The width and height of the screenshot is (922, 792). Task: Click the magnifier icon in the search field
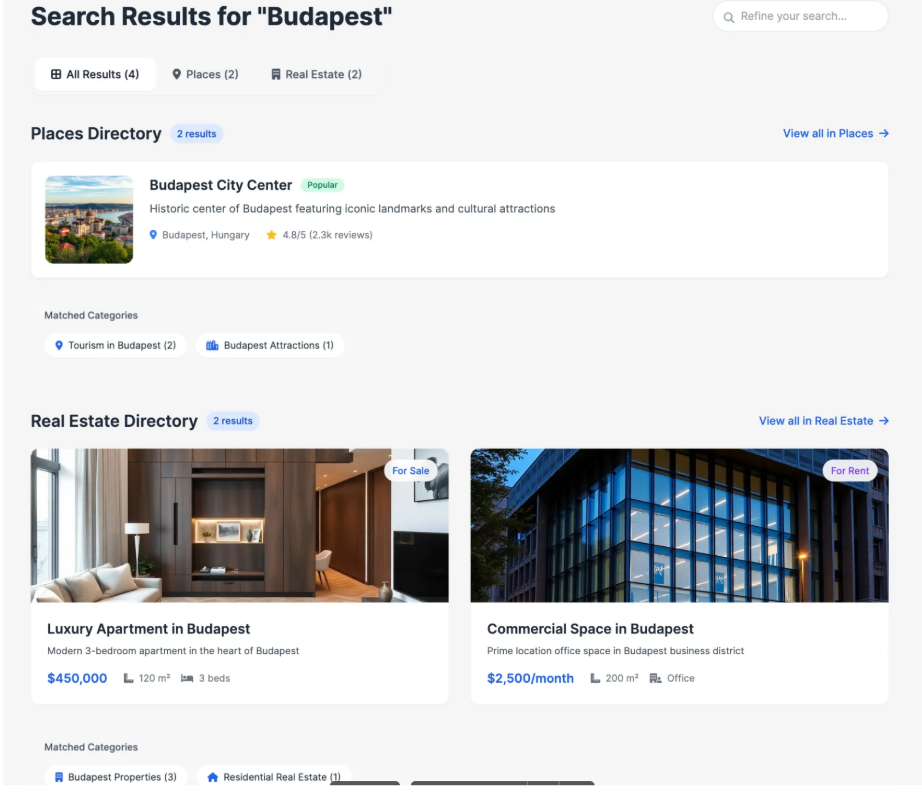pos(729,17)
